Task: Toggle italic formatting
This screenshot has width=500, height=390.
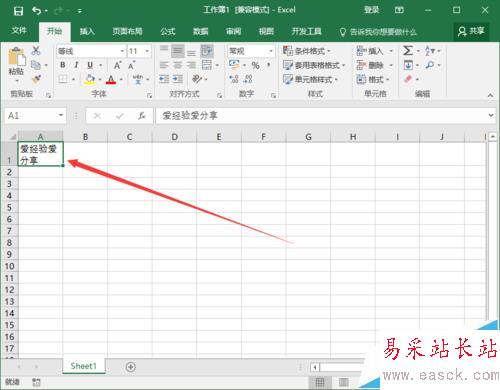Action: [76, 65]
